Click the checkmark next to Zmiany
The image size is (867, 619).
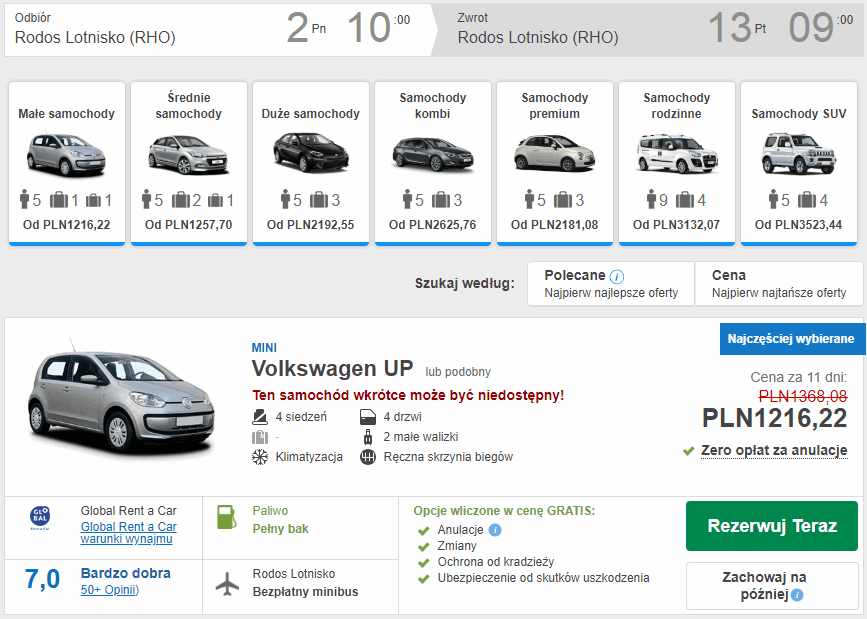[x=424, y=547]
